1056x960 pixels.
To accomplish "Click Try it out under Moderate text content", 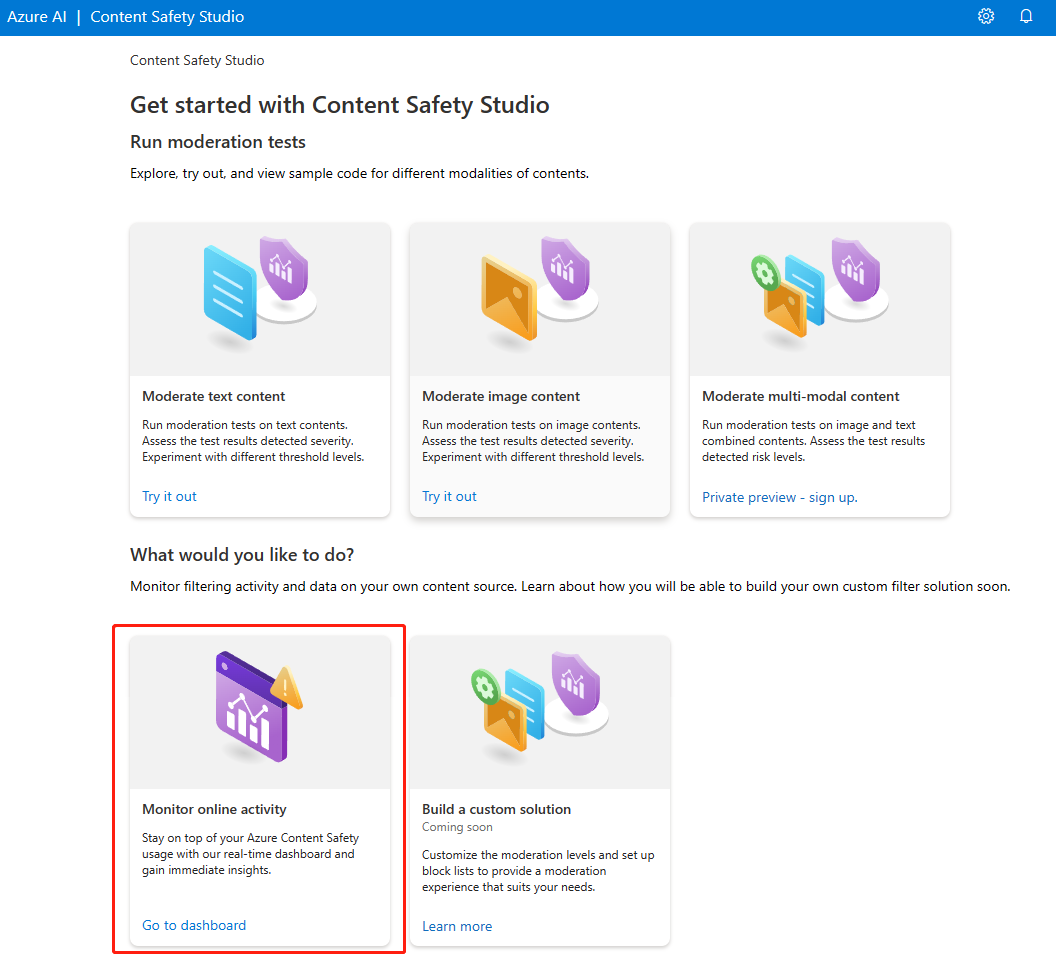I will click(x=170, y=496).
